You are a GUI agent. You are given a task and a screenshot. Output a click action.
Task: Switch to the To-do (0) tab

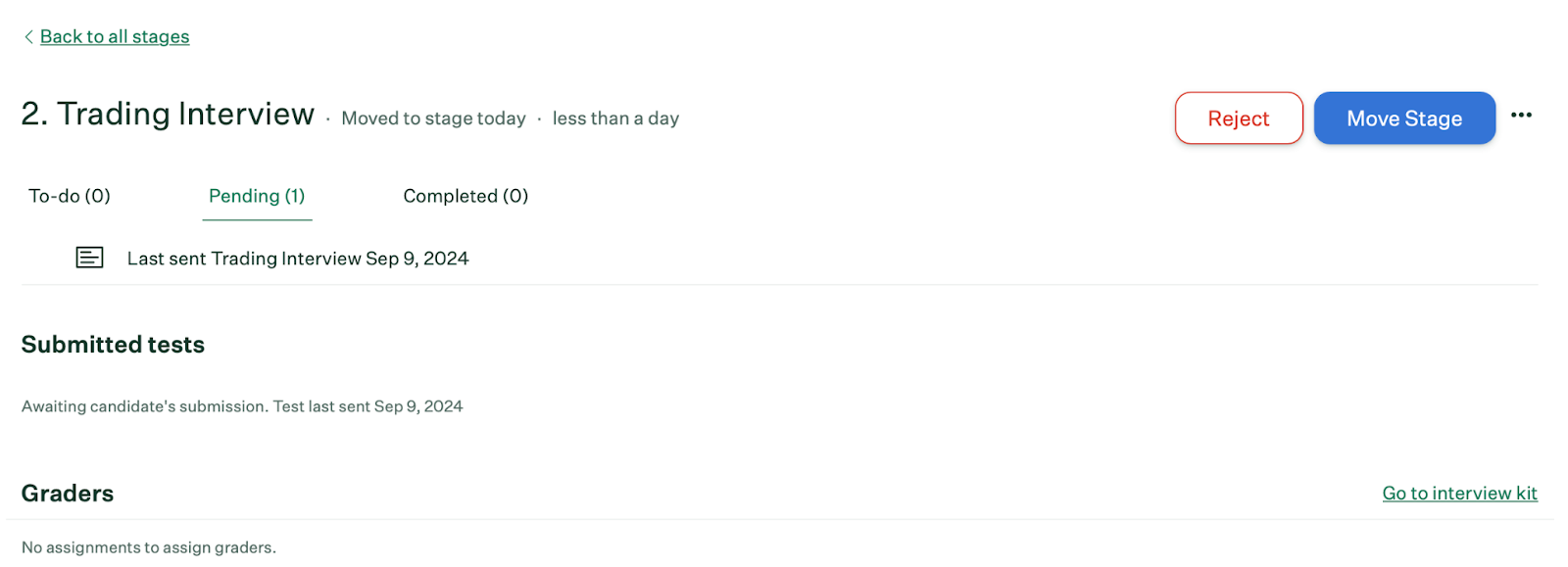tap(70, 196)
